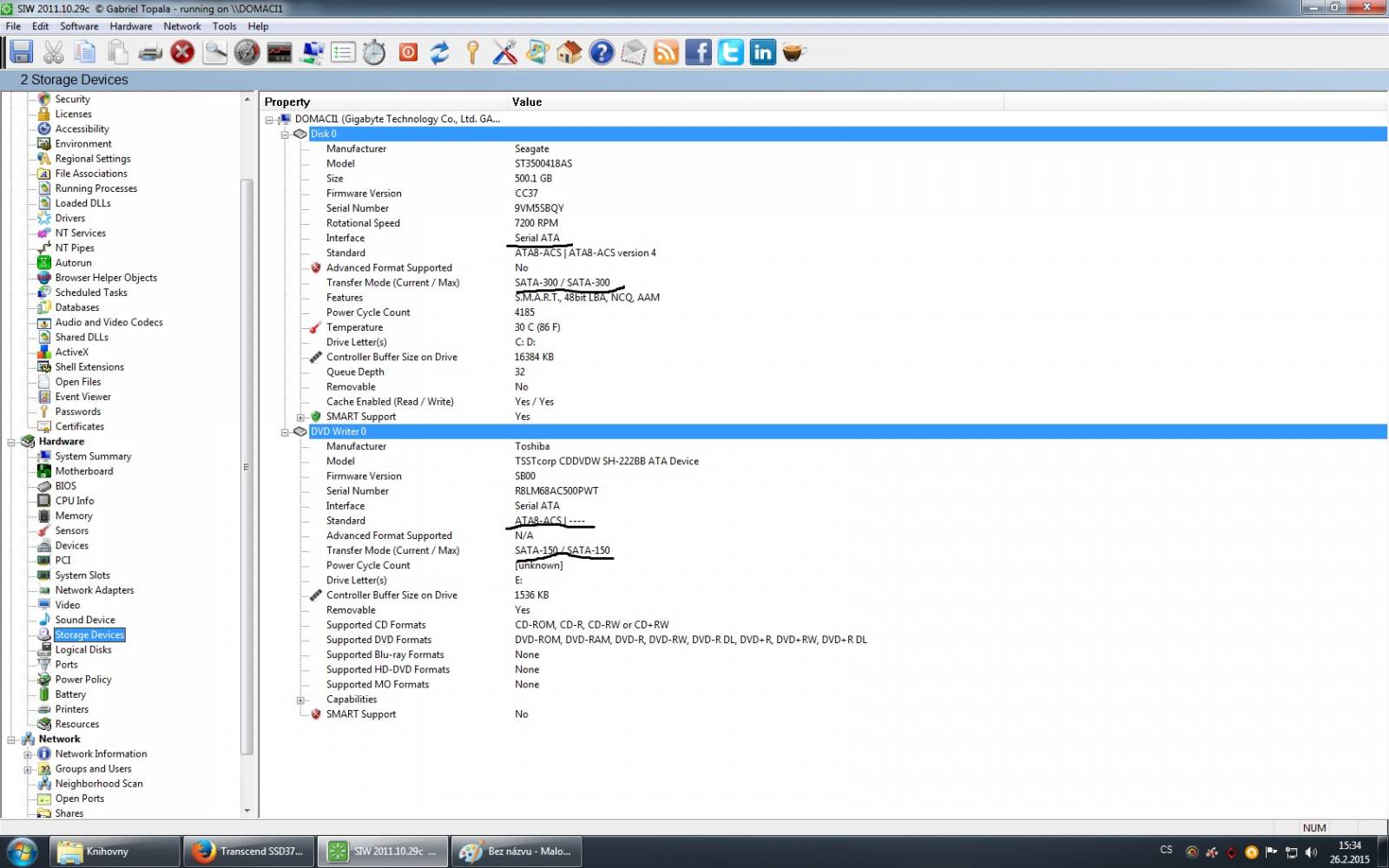Click the Paste clipboard icon
1389x868 pixels.
(x=117, y=52)
